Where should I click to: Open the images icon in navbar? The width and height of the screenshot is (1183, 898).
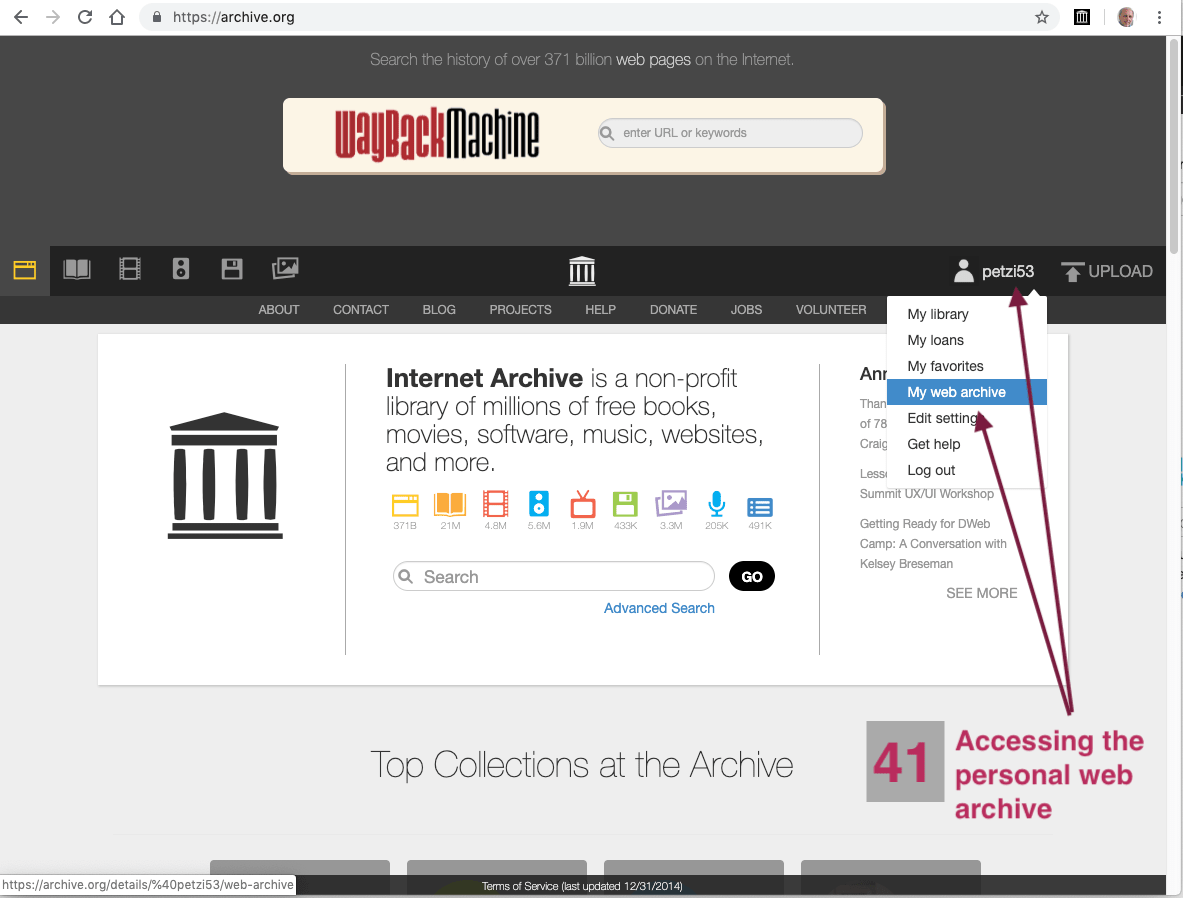pyautogui.click(x=285, y=268)
